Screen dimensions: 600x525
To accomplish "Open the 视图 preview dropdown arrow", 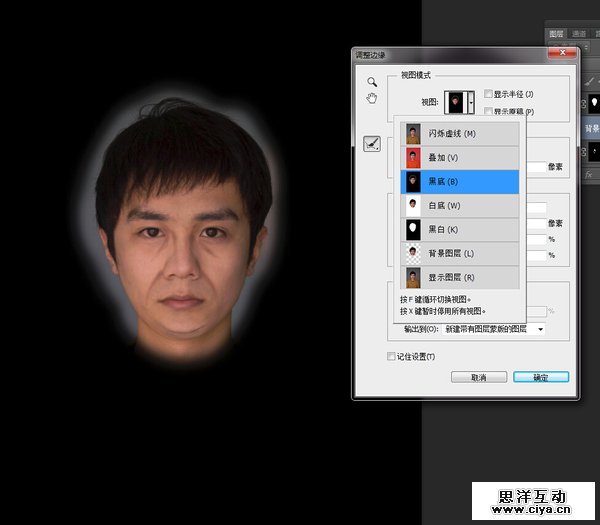I will click(x=472, y=102).
